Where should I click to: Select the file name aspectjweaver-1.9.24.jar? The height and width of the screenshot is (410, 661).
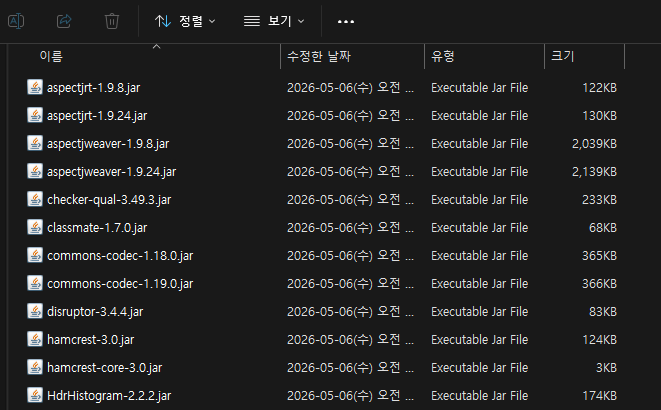[x=112, y=172]
